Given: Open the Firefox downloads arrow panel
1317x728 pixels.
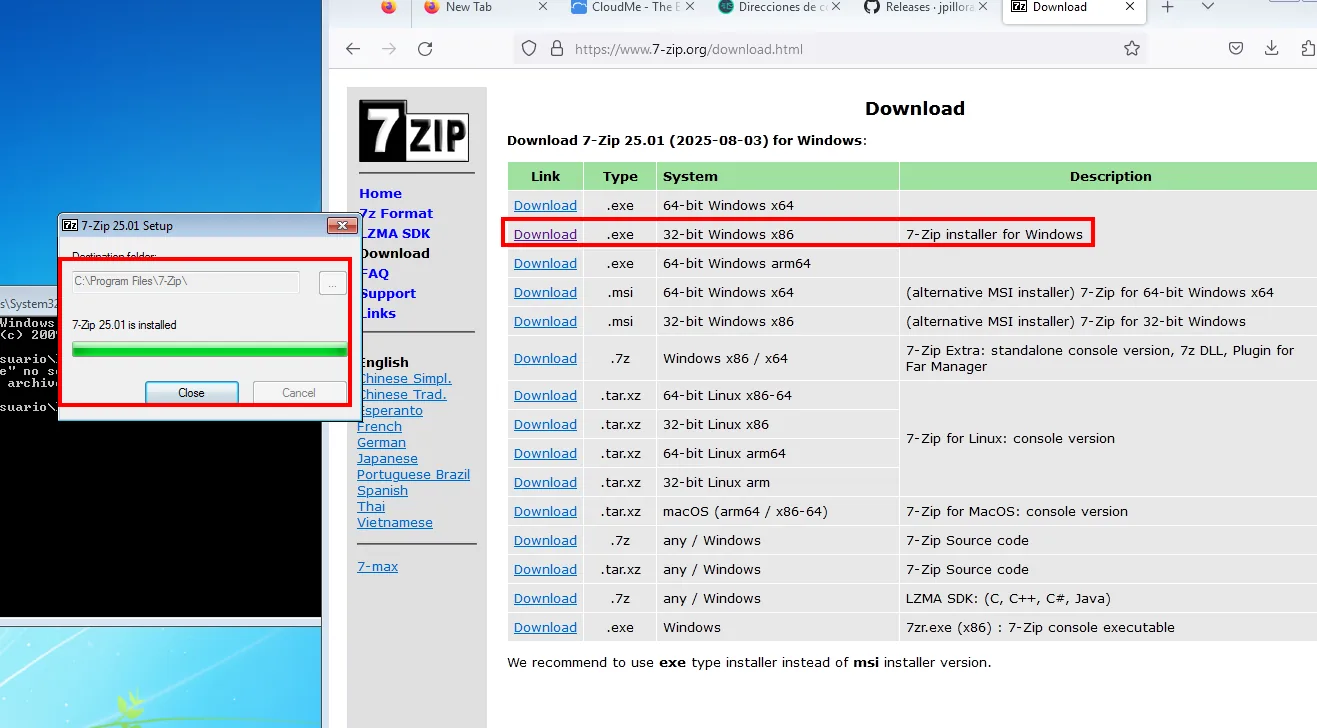Looking at the screenshot, I should (1272, 48).
